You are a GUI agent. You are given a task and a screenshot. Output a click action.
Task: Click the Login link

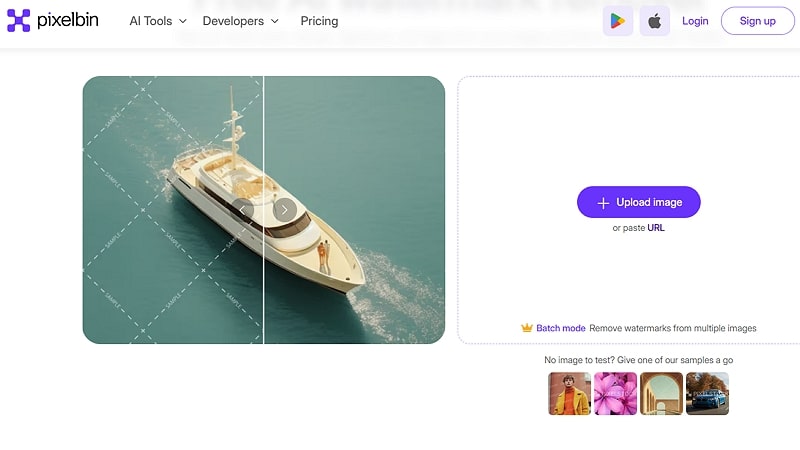(695, 21)
